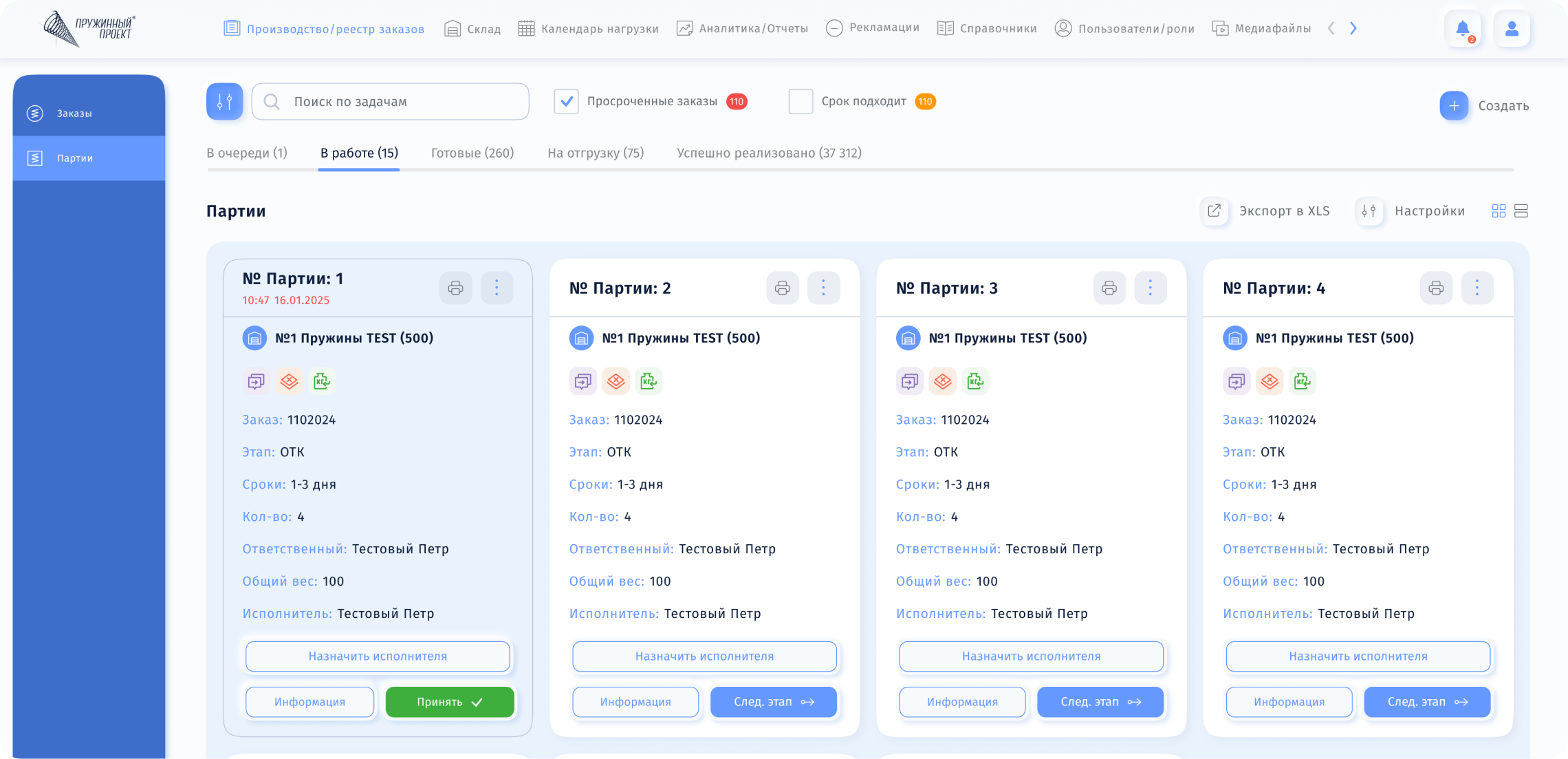
Task: Click the orange layers icon in batch 3
Action: click(x=942, y=381)
